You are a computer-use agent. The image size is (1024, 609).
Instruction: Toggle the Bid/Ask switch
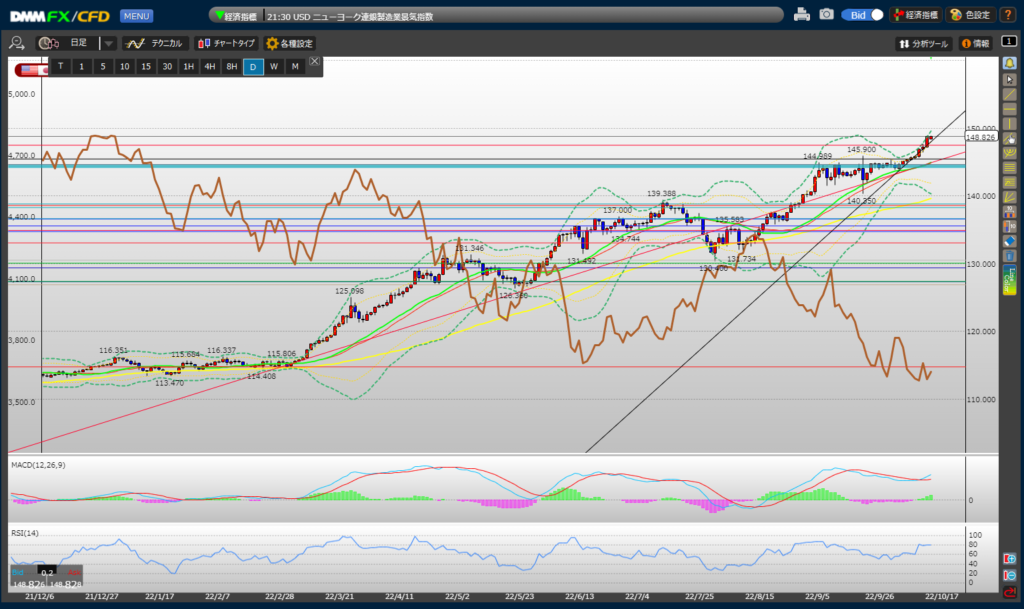pyautogui.click(x=863, y=15)
